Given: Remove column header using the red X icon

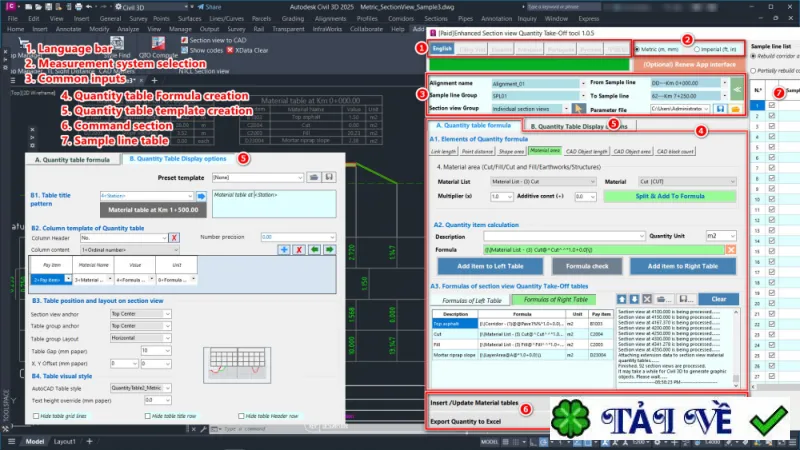Looking at the screenshot, I should pyautogui.click(x=174, y=238).
